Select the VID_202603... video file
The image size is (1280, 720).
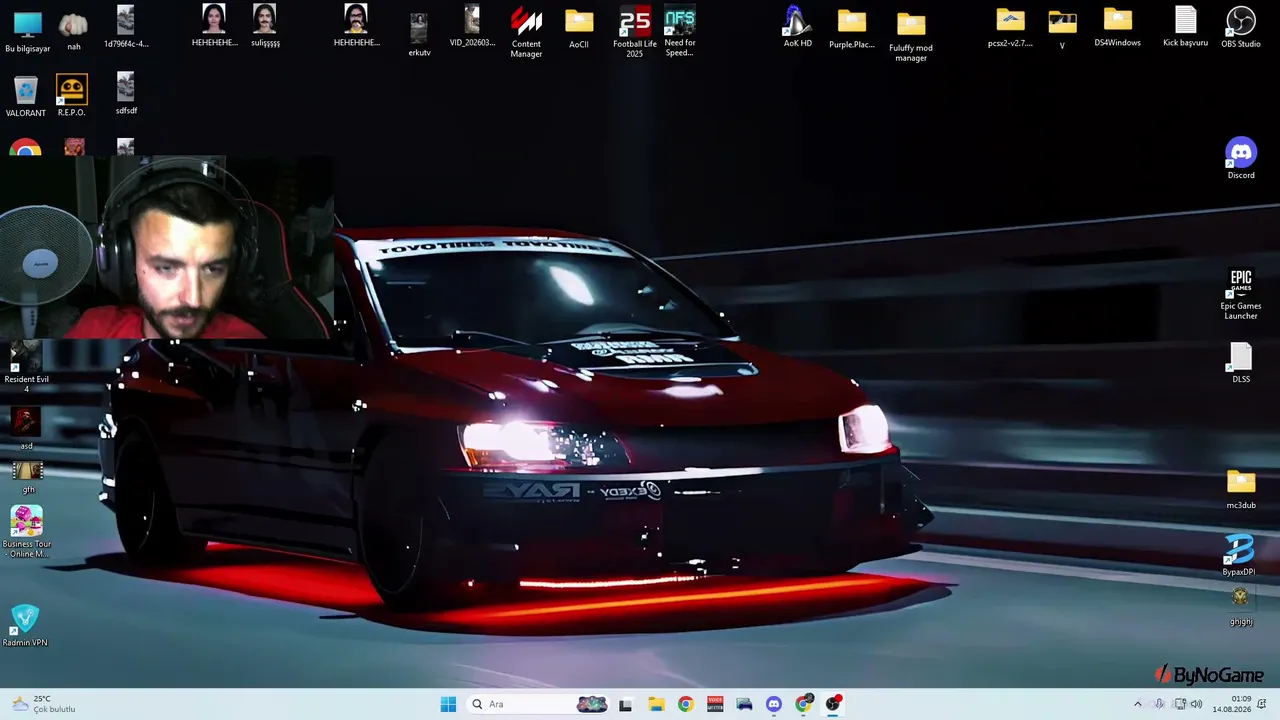[x=472, y=26]
